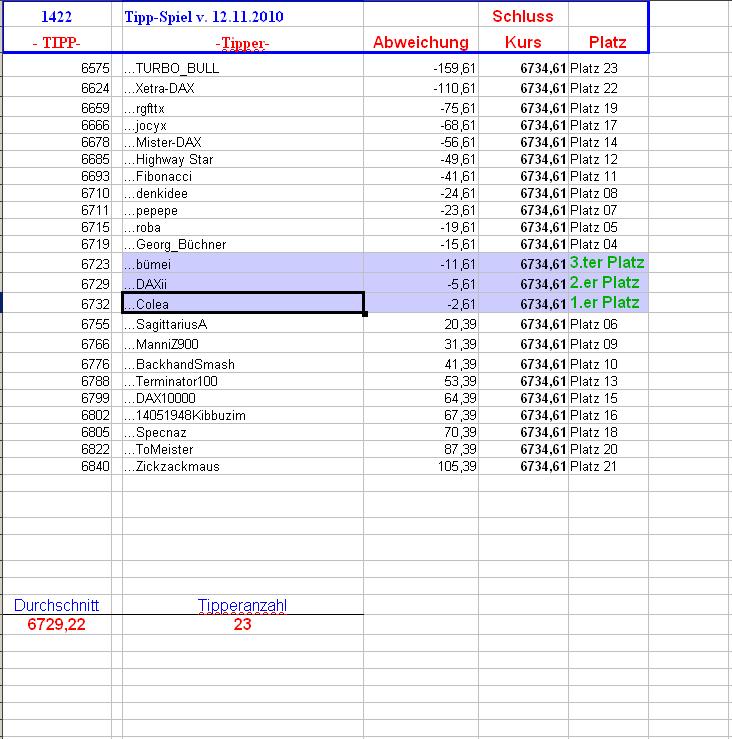Select the ...Zickzackmaus cell

(x=243, y=466)
